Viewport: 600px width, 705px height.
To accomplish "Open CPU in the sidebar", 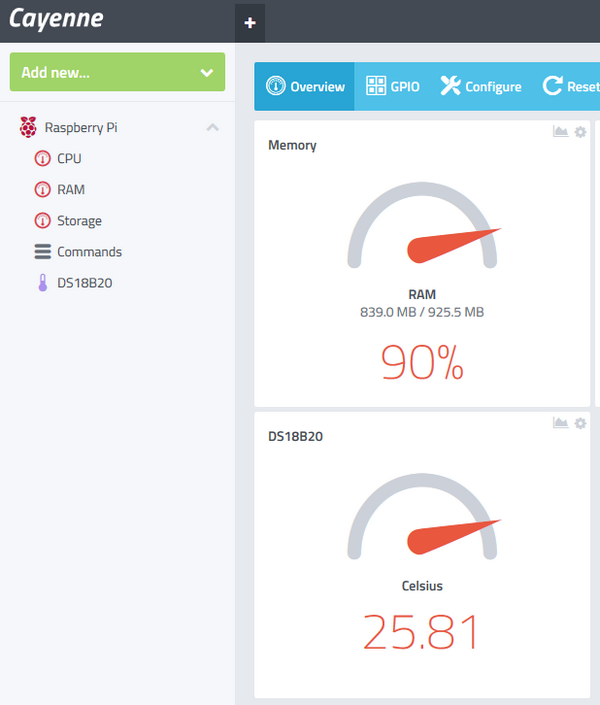I will (x=69, y=158).
